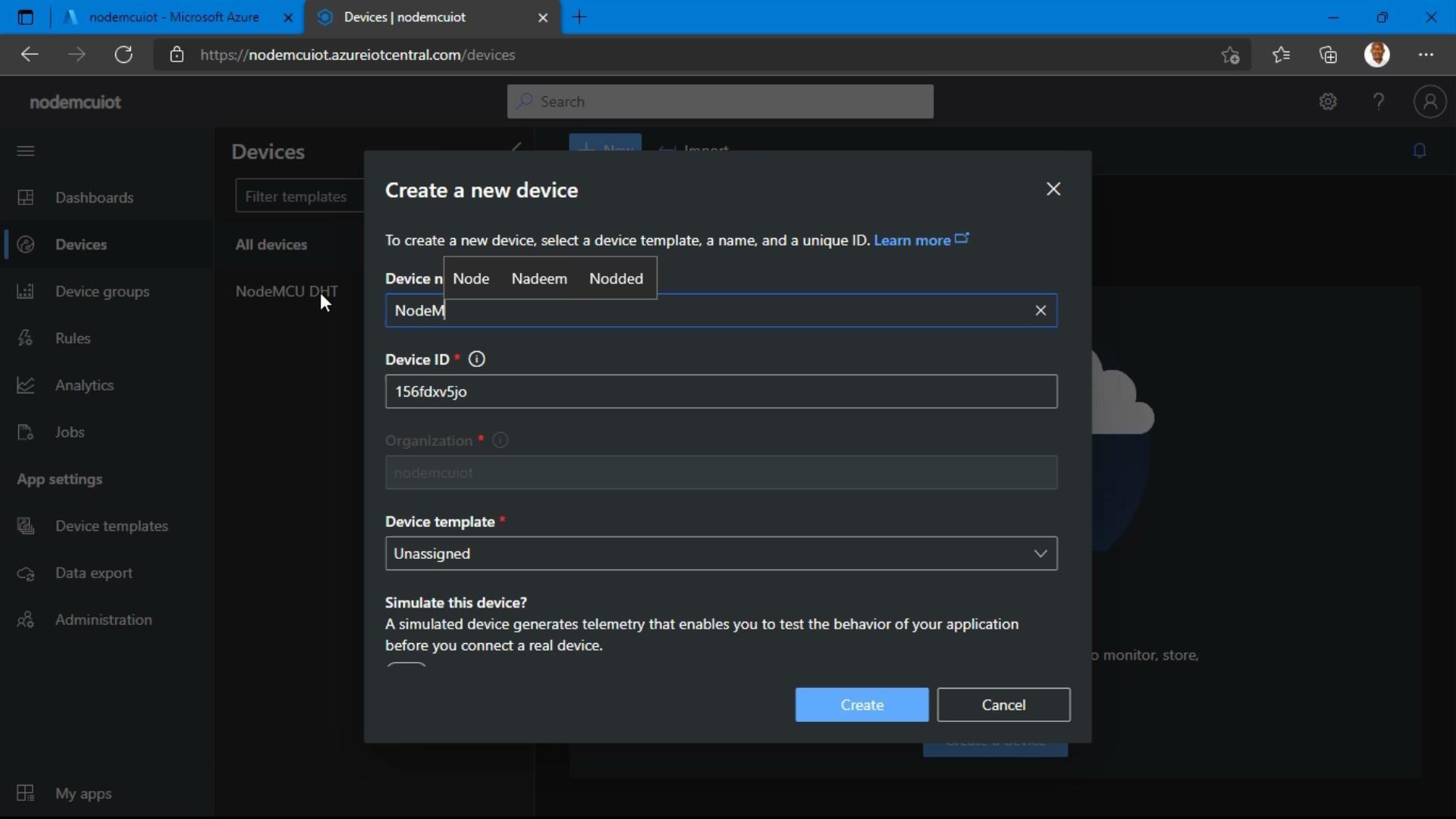1456x819 pixels.
Task: Open Device ID info tooltip icon
Action: pyautogui.click(x=477, y=359)
